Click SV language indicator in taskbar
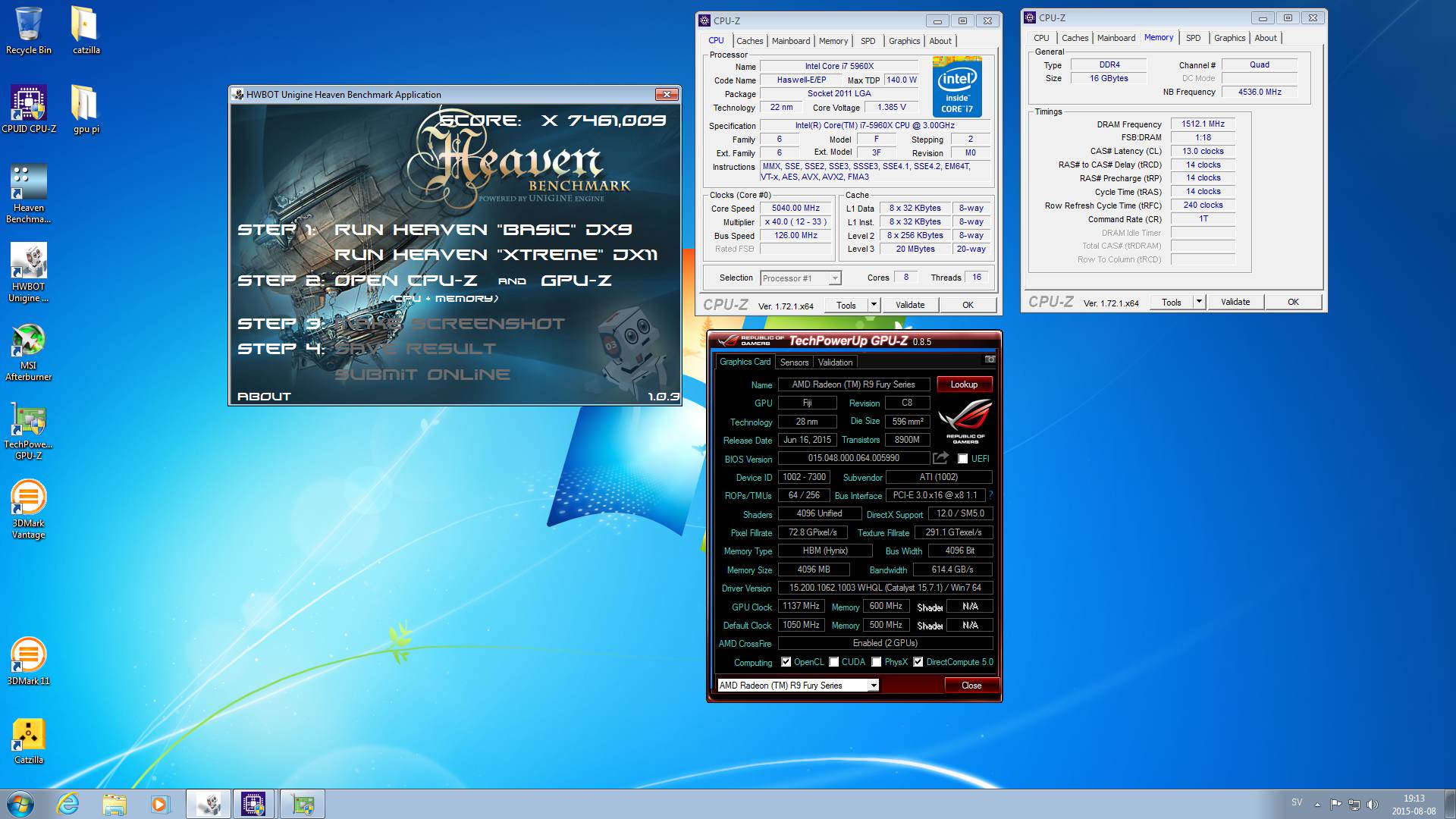 (x=1297, y=802)
